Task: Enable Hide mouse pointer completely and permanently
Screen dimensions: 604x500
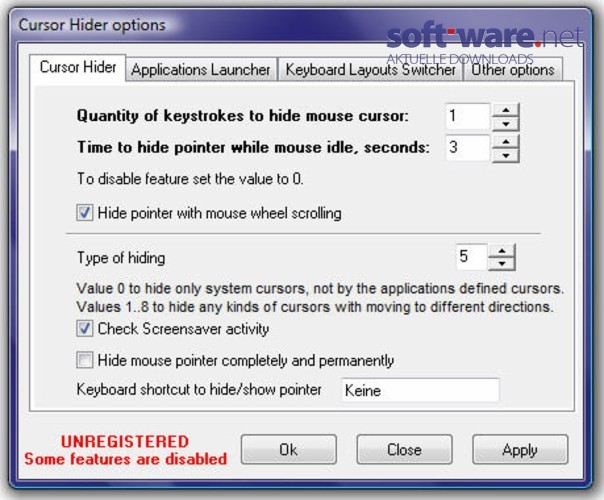Action: click(x=84, y=360)
